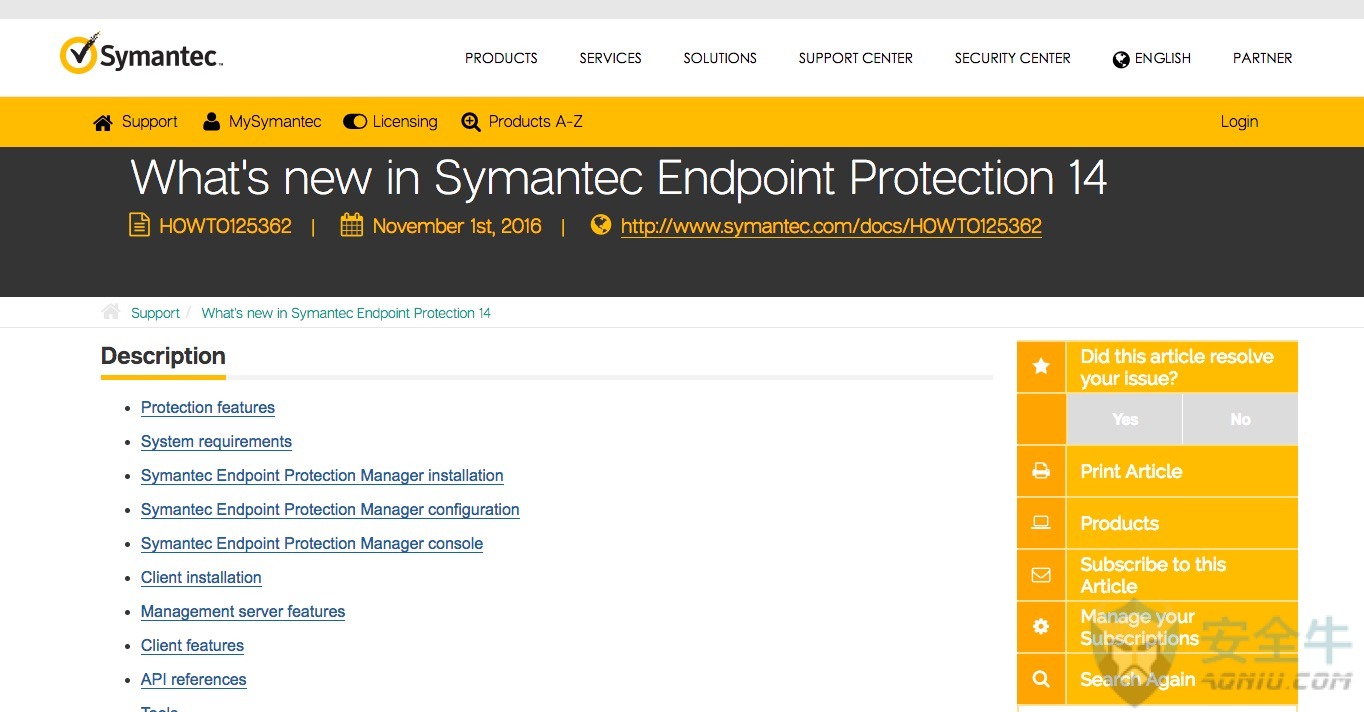Click the Login link
The height and width of the screenshot is (712, 1364).
(1239, 122)
